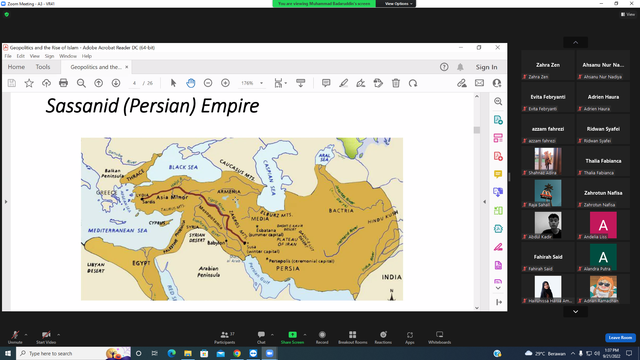Screen dimensions: 640x360
Task: Open Zoom Reactions menu
Action: coord(383,338)
